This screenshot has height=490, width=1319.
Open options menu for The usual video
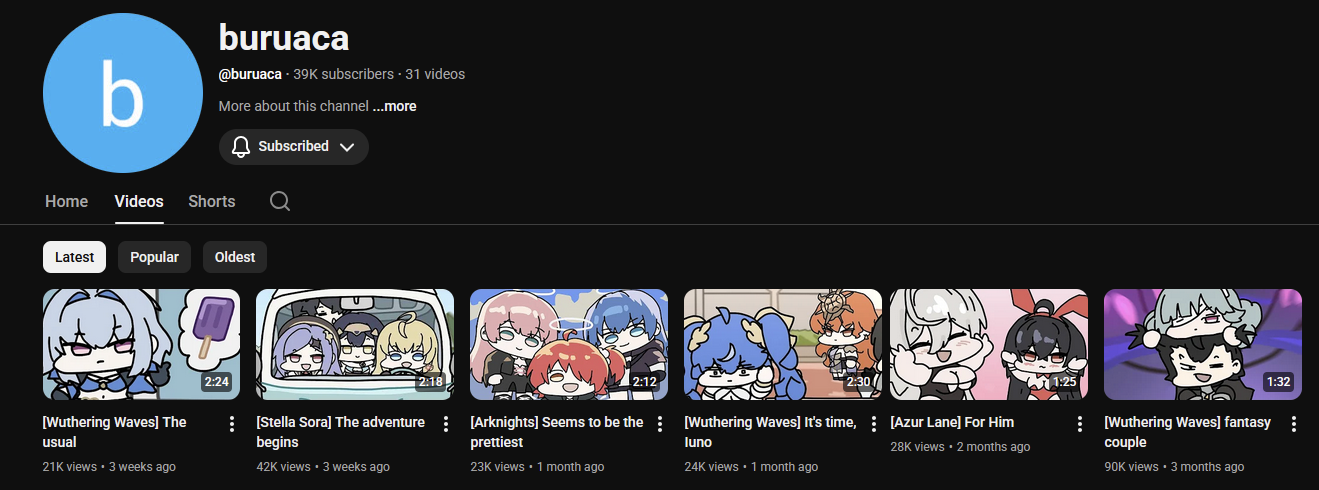coord(232,424)
